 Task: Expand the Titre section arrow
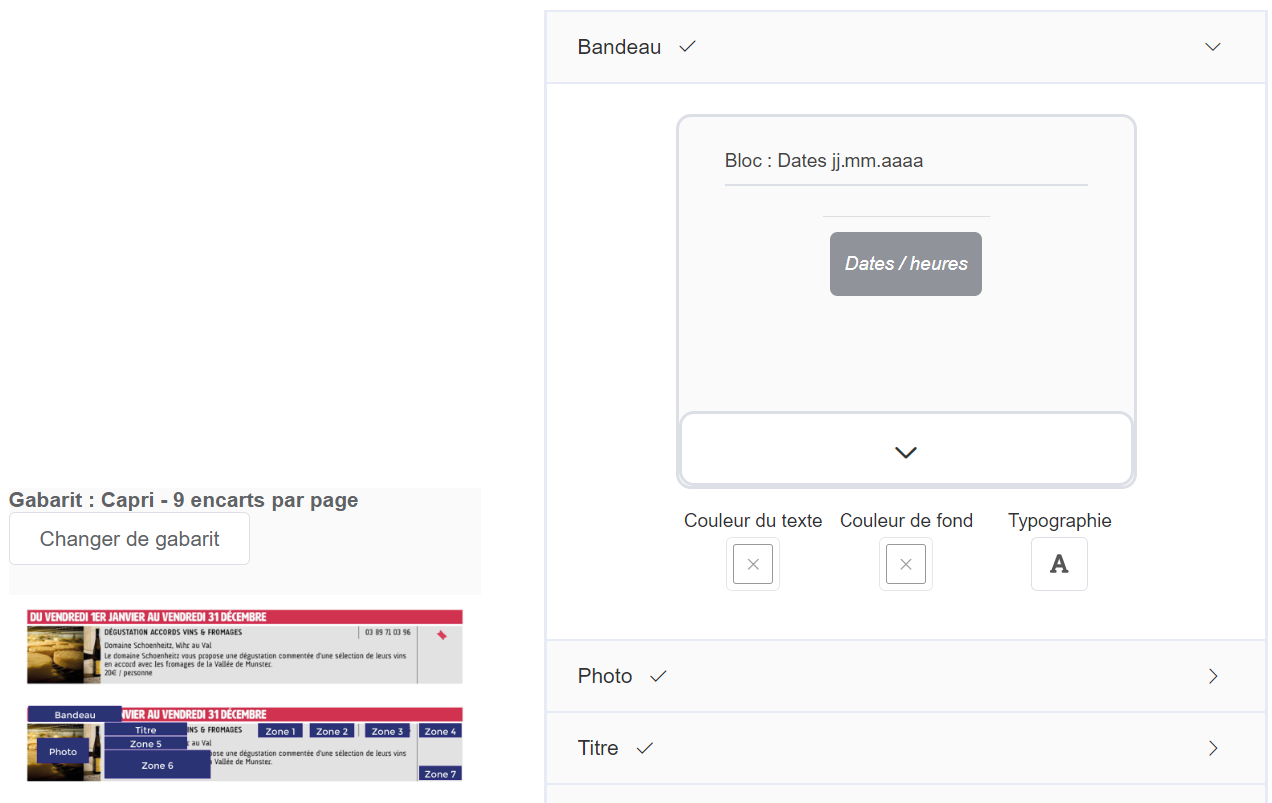tap(1213, 748)
